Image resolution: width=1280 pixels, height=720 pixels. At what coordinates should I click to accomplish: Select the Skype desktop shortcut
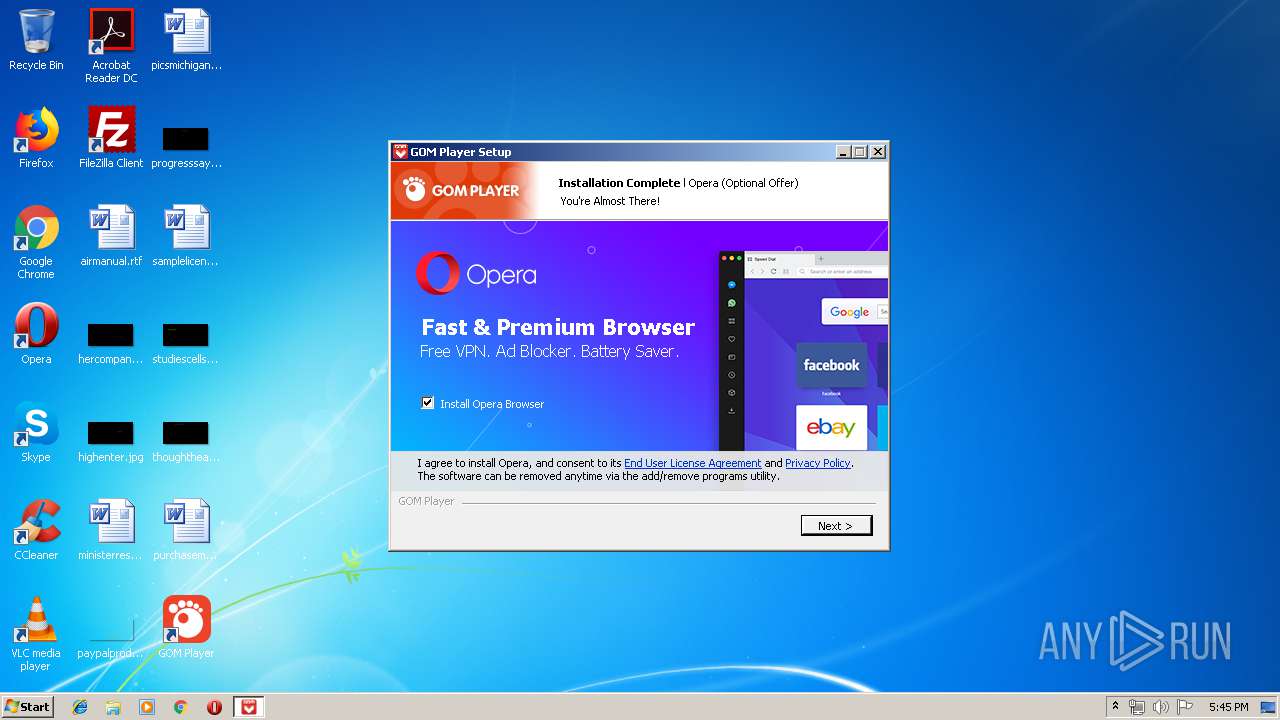point(36,432)
